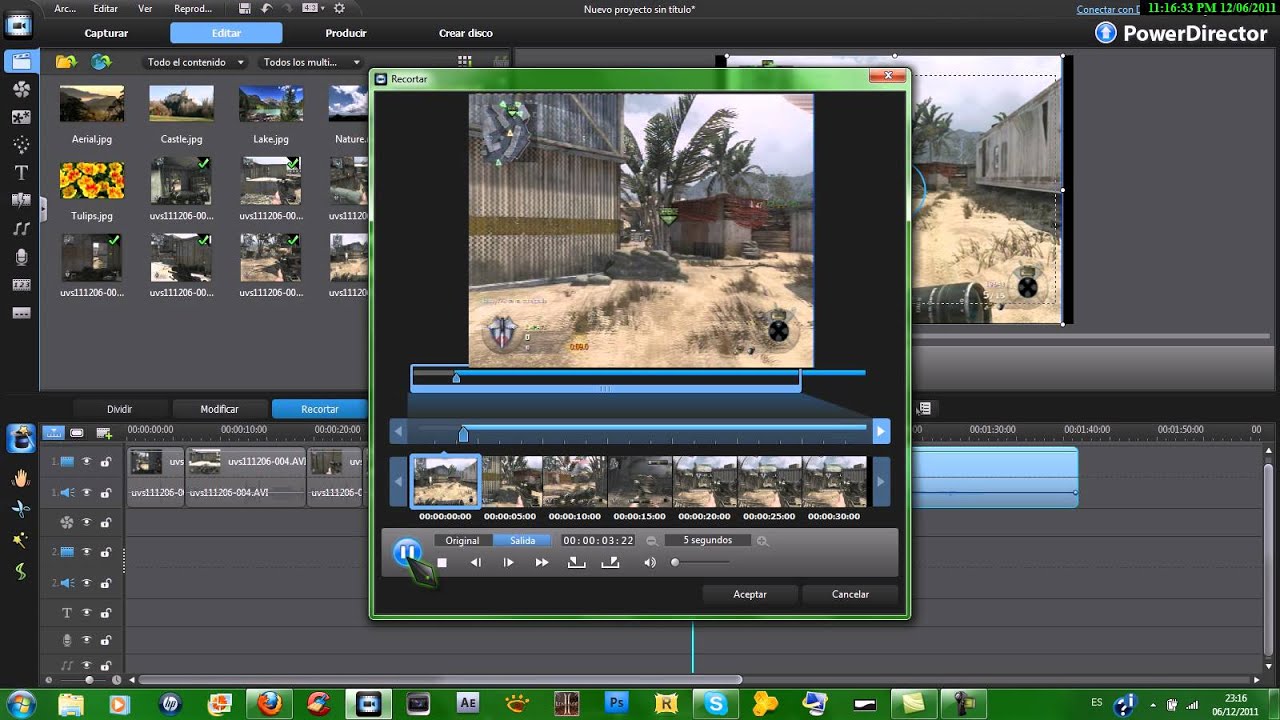Mute audio with speaker icon in Recortar
Image resolution: width=1280 pixels, height=720 pixels.
[x=650, y=563]
